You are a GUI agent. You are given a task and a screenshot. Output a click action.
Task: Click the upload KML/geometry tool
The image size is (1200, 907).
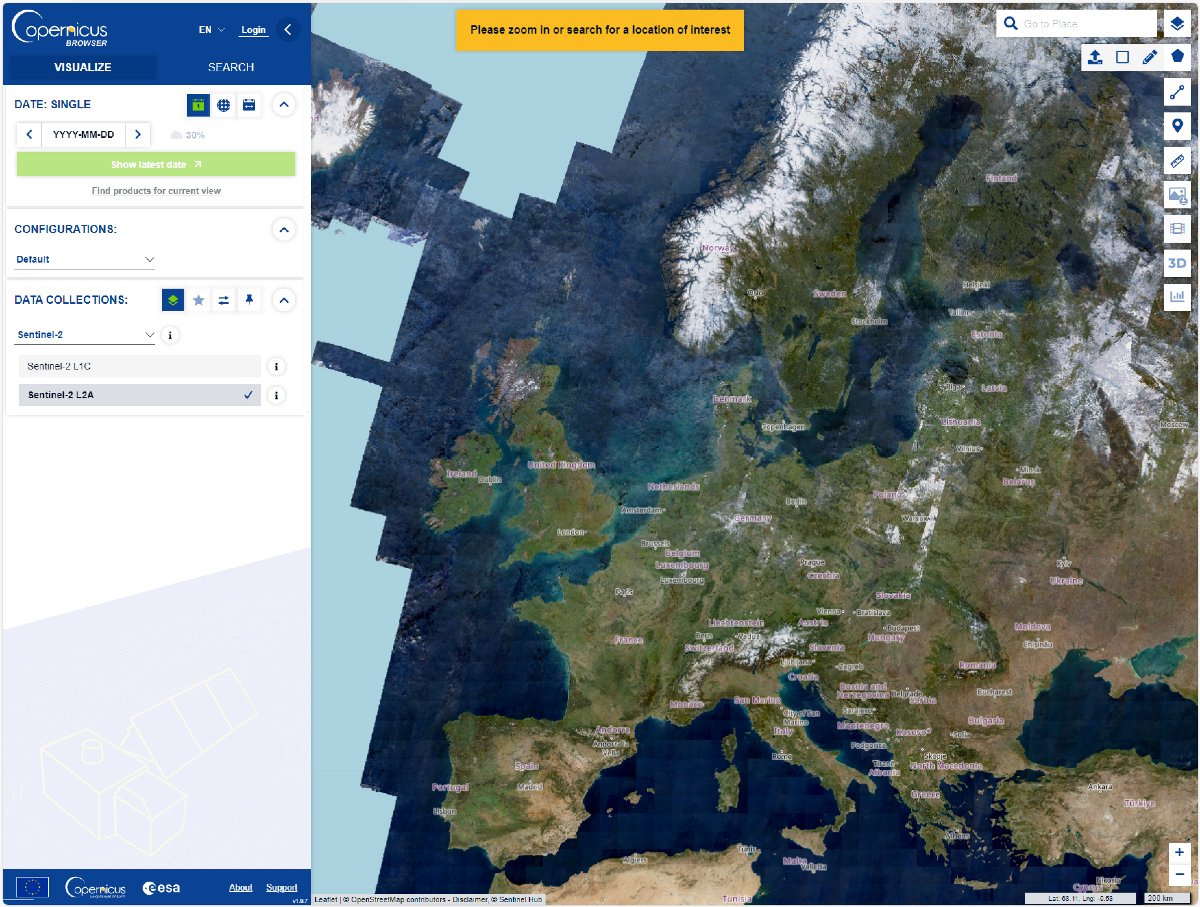click(x=1094, y=57)
